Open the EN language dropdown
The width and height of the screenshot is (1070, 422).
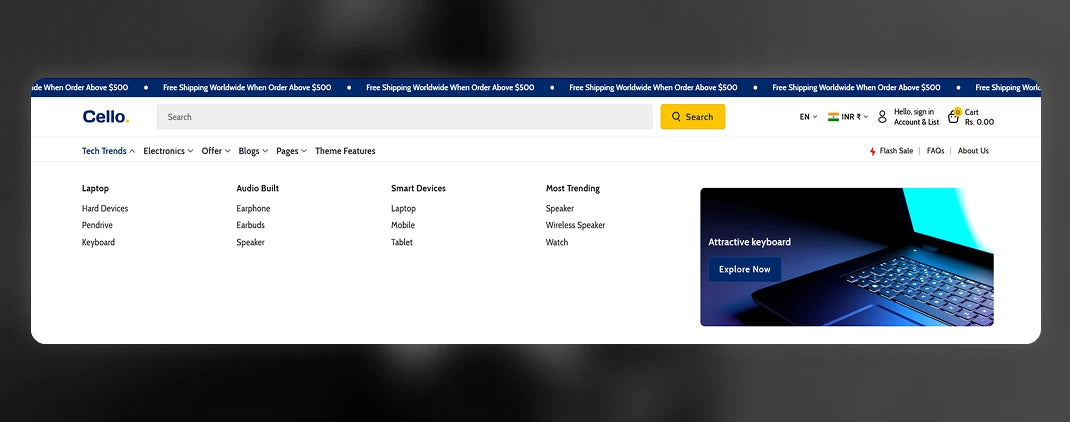[x=808, y=117]
